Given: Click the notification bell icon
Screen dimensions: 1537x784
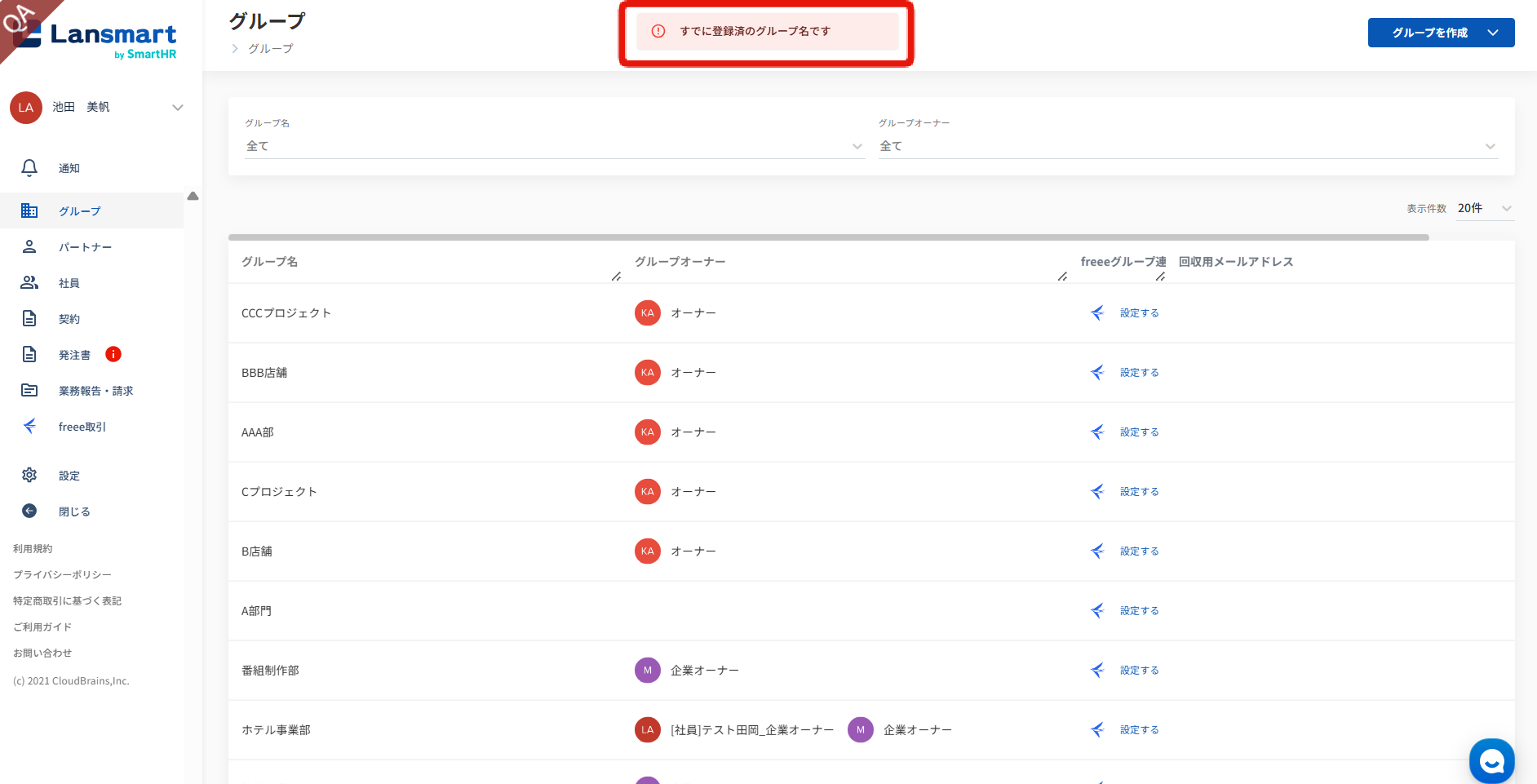Looking at the screenshot, I should point(29,168).
